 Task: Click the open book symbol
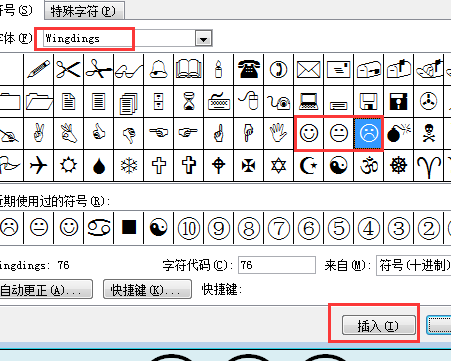[x=189, y=69]
